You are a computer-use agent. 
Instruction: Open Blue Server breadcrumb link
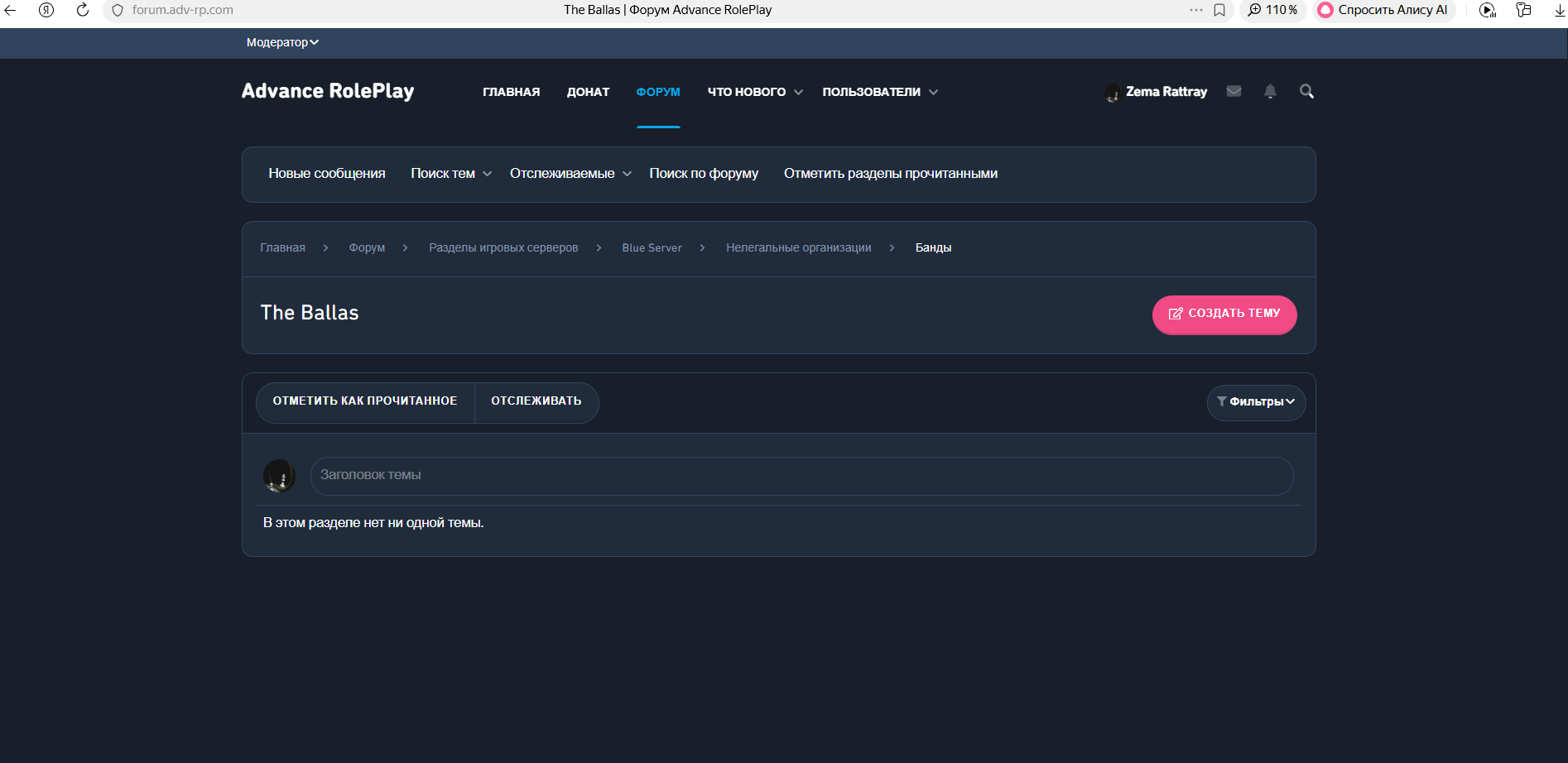[x=652, y=248]
